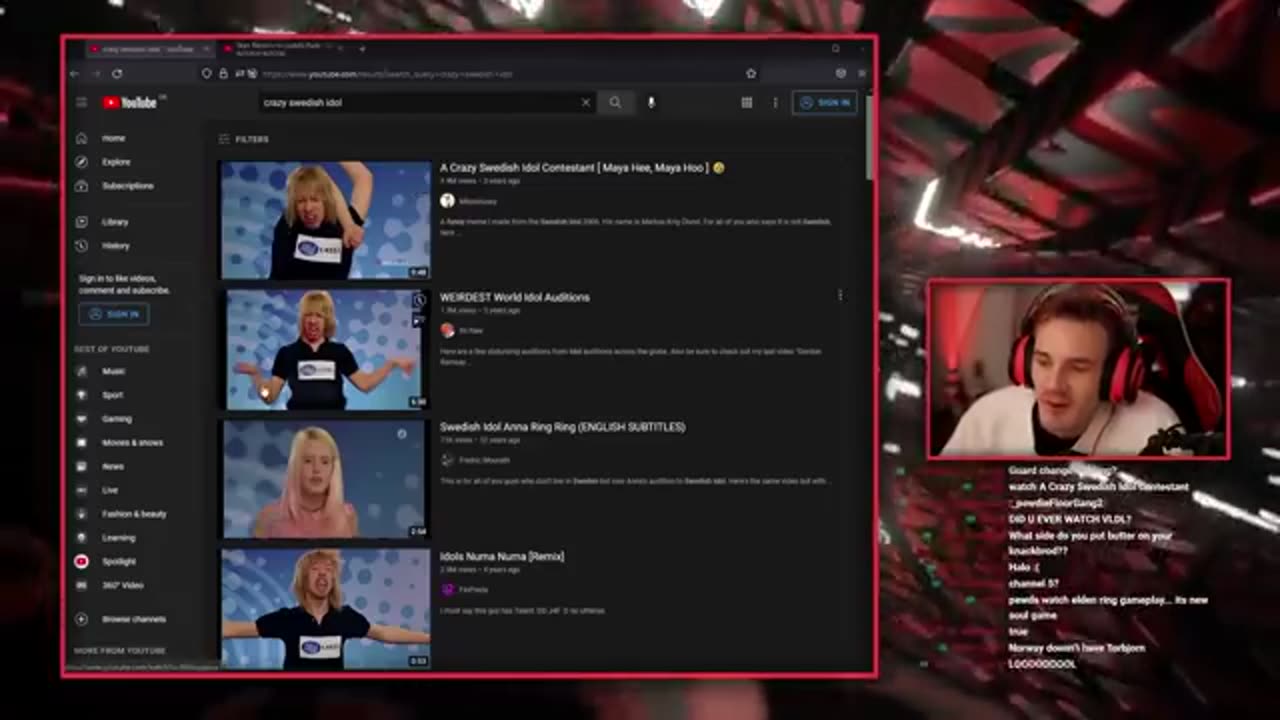This screenshot has width=1280, height=720.
Task: Click the channel avatar under 'A Crazy Swedish Idol Contestant'
Action: pos(447,201)
